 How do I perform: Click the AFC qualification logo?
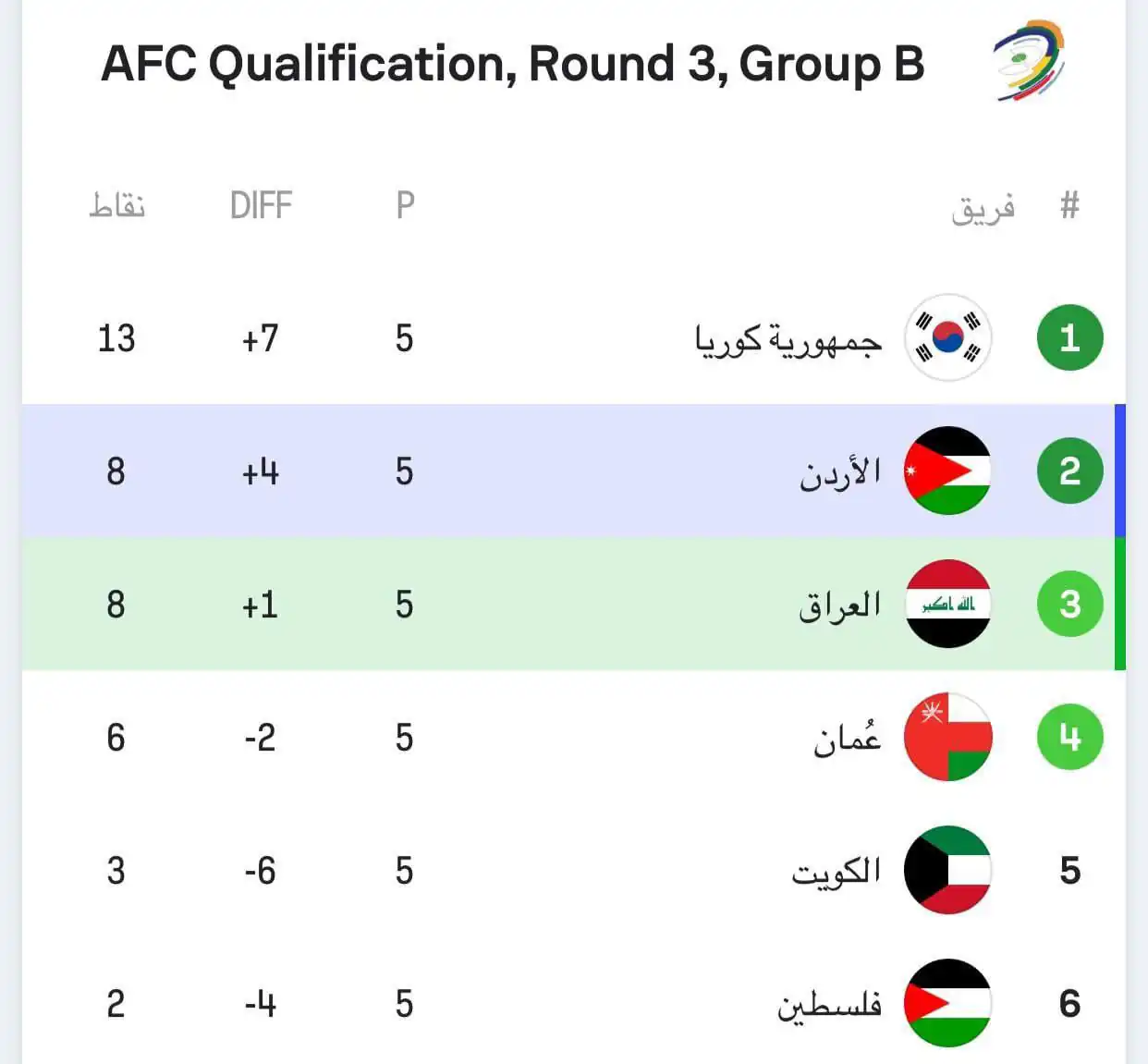pyautogui.click(x=1029, y=61)
